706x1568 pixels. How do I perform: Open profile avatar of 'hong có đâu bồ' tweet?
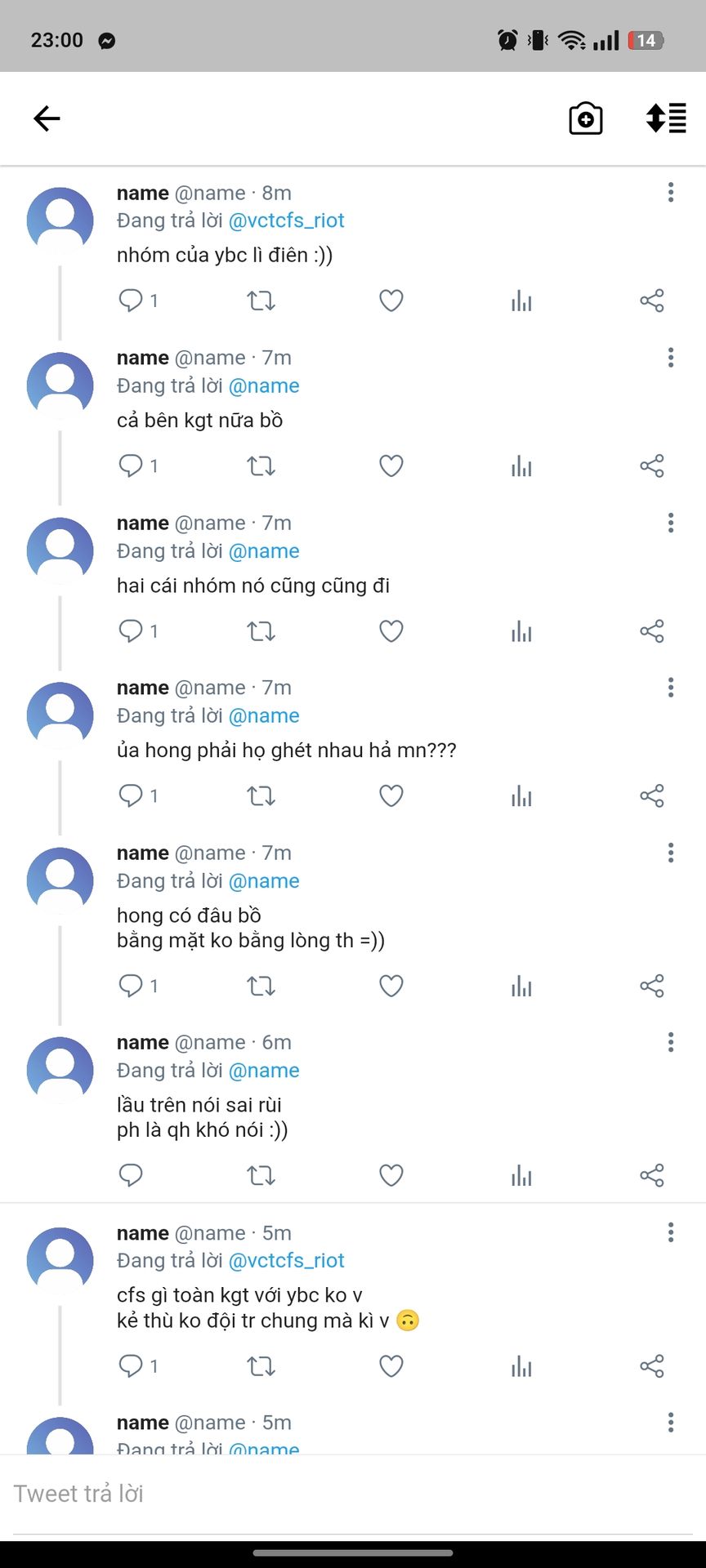60,880
